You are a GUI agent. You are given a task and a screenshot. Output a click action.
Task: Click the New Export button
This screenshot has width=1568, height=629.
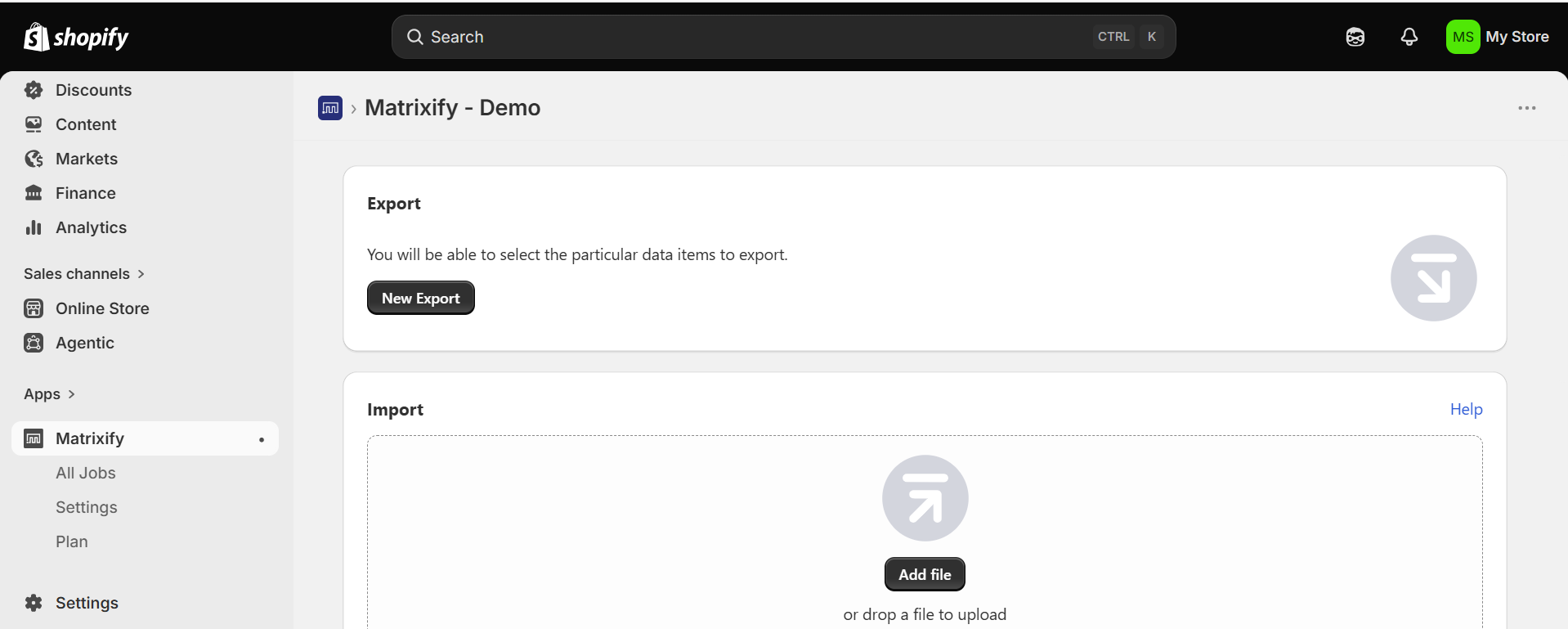421,298
